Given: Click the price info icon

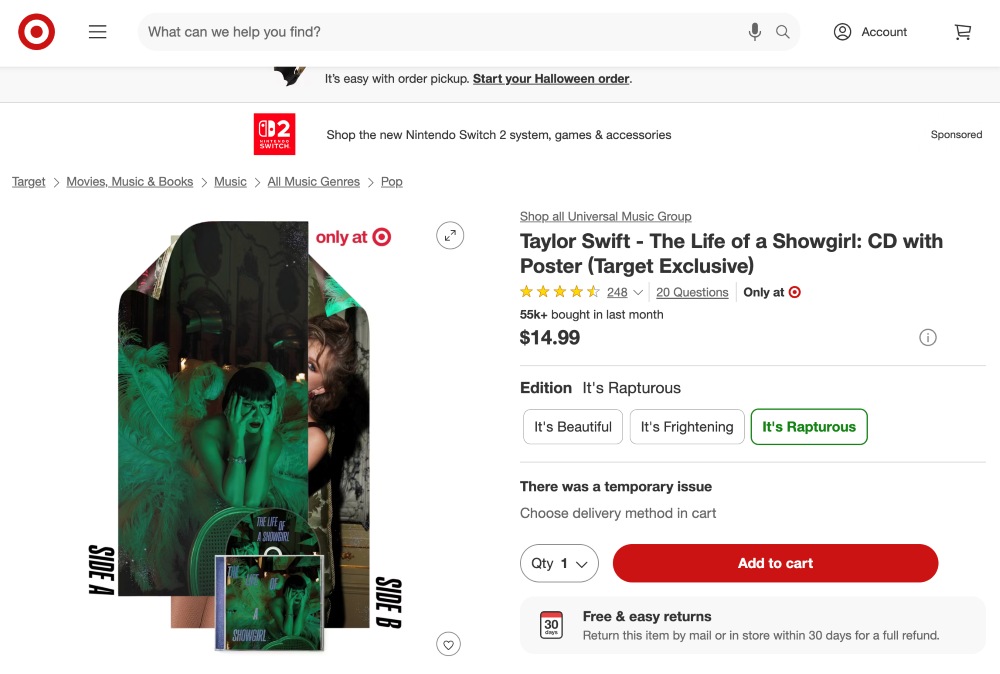Looking at the screenshot, I should (928, 338).
